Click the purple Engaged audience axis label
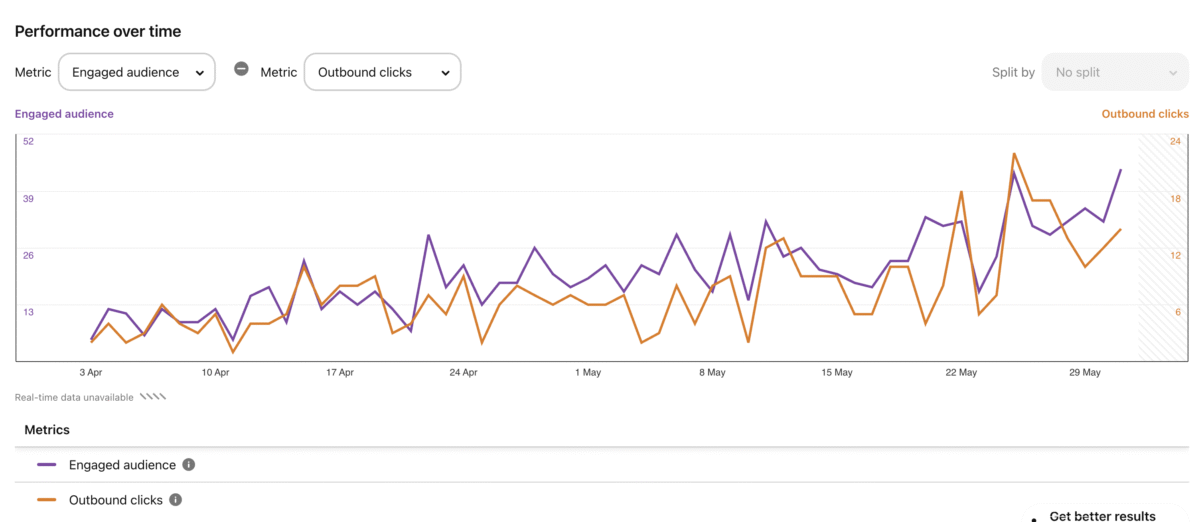 pos(64,114)
